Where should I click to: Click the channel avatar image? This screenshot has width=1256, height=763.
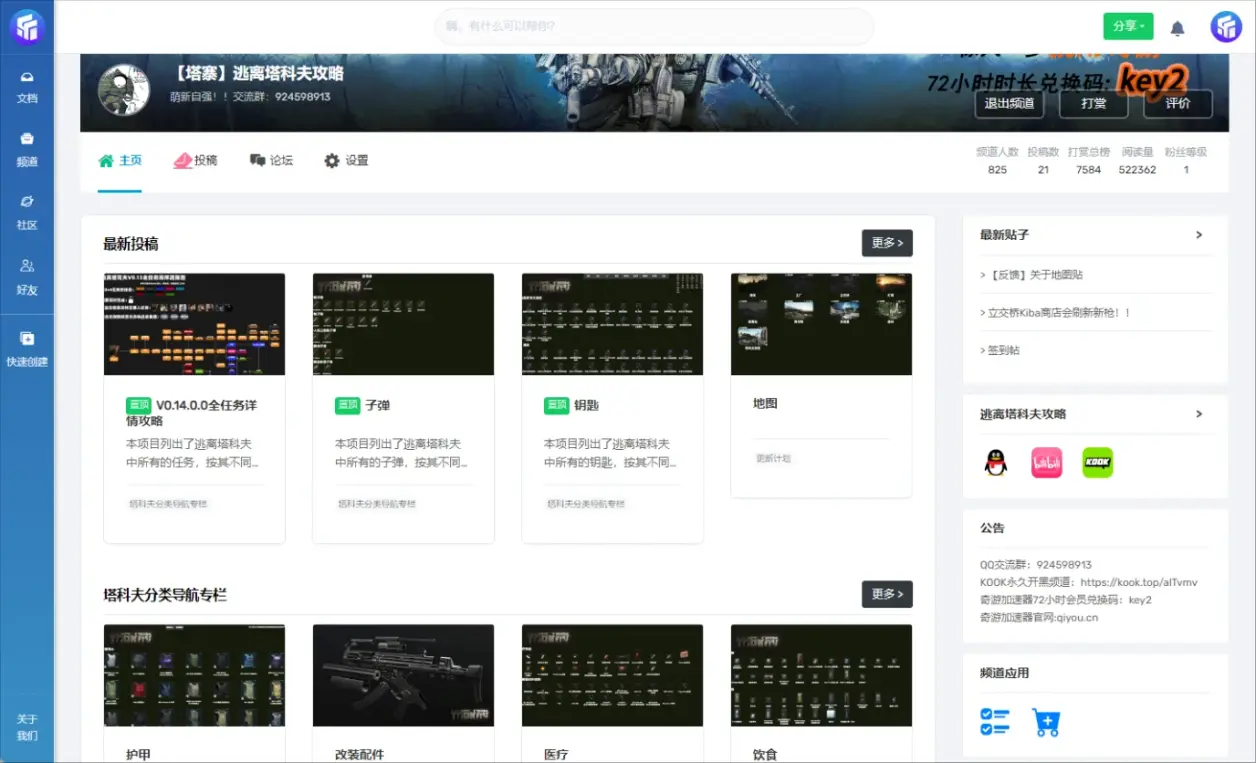[124, 89]
